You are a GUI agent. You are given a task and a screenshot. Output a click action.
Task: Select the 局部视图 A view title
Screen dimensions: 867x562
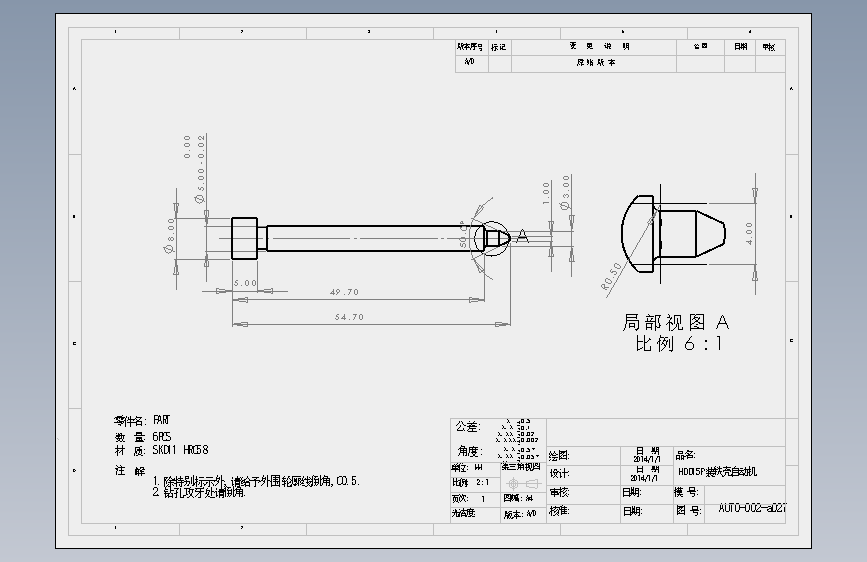[676, 322]
